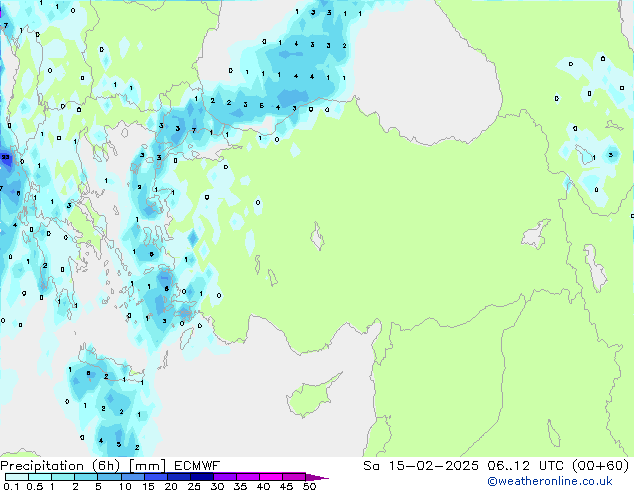Image resolution: width=634 pixels, height=490 pixels.
Task: Choose the 20–25 mm dark blue swatch
Action: coord(178,477)
